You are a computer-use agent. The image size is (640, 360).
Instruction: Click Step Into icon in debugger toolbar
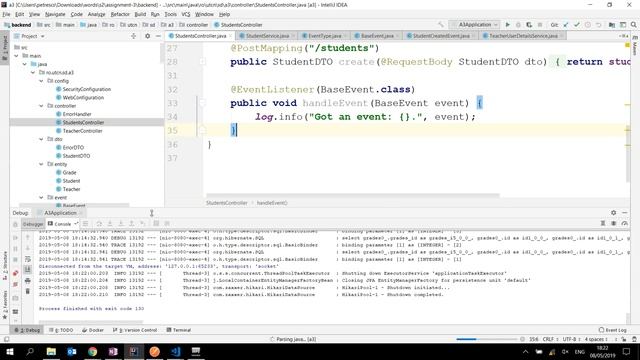[110, 224]
